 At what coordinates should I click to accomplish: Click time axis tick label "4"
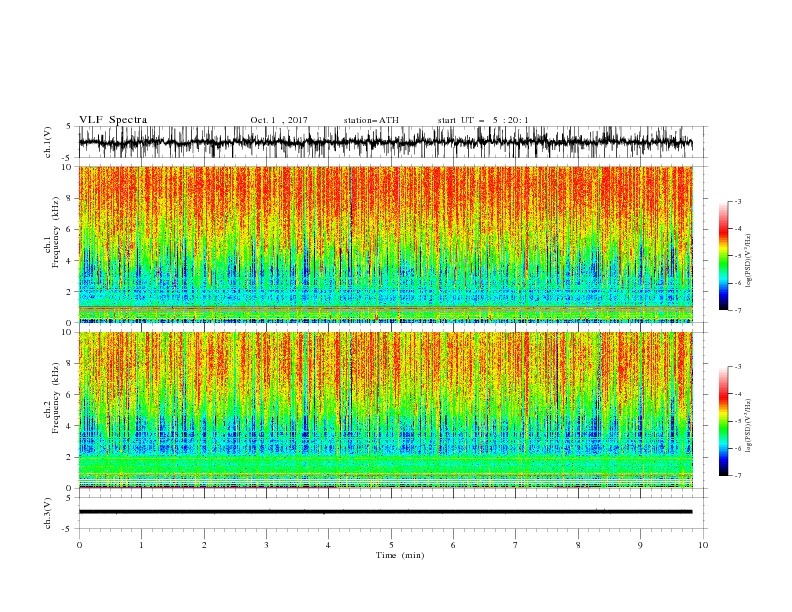click(328, 545)
